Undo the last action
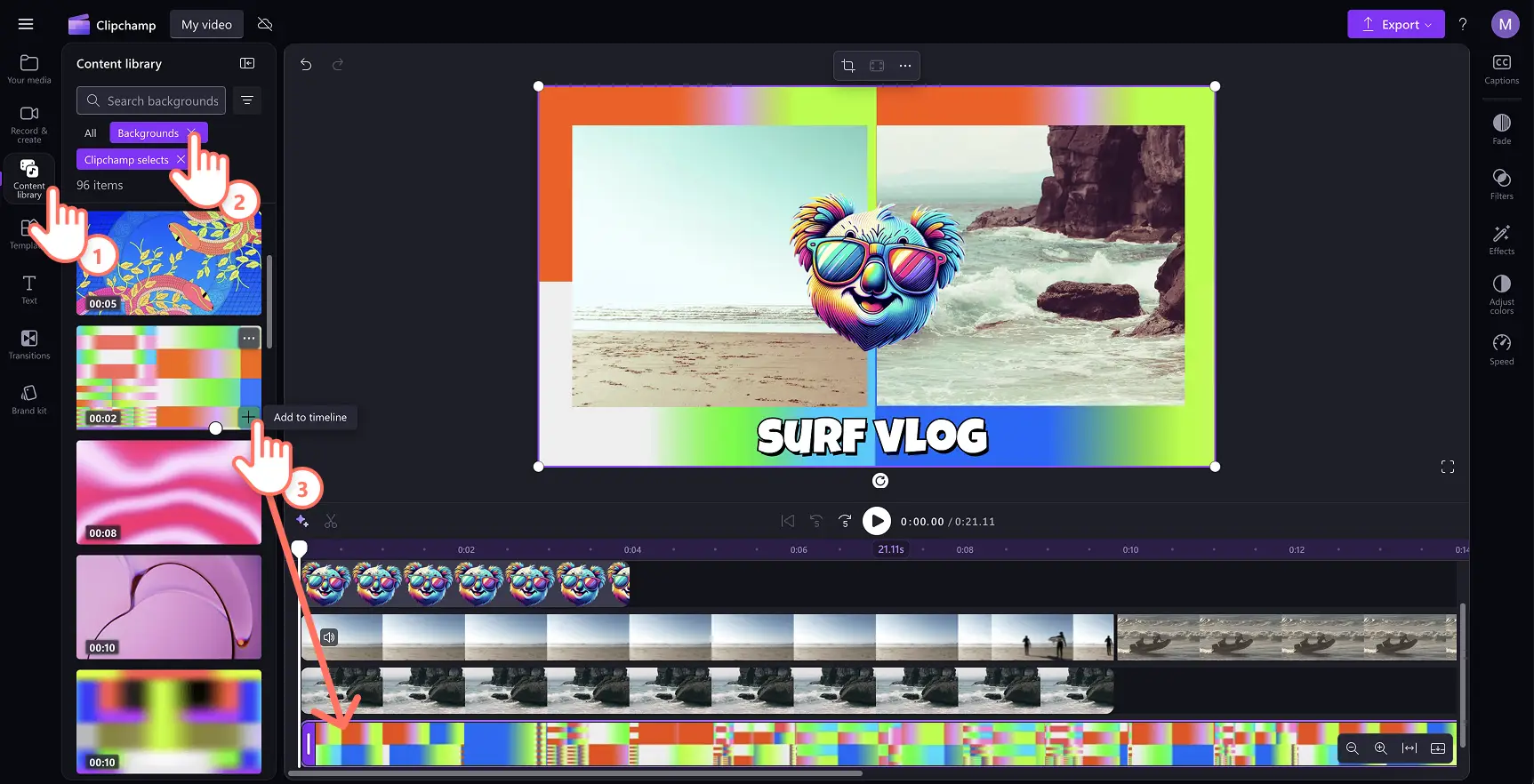This screenshot has width=1534, height=784. coord(306,64)
